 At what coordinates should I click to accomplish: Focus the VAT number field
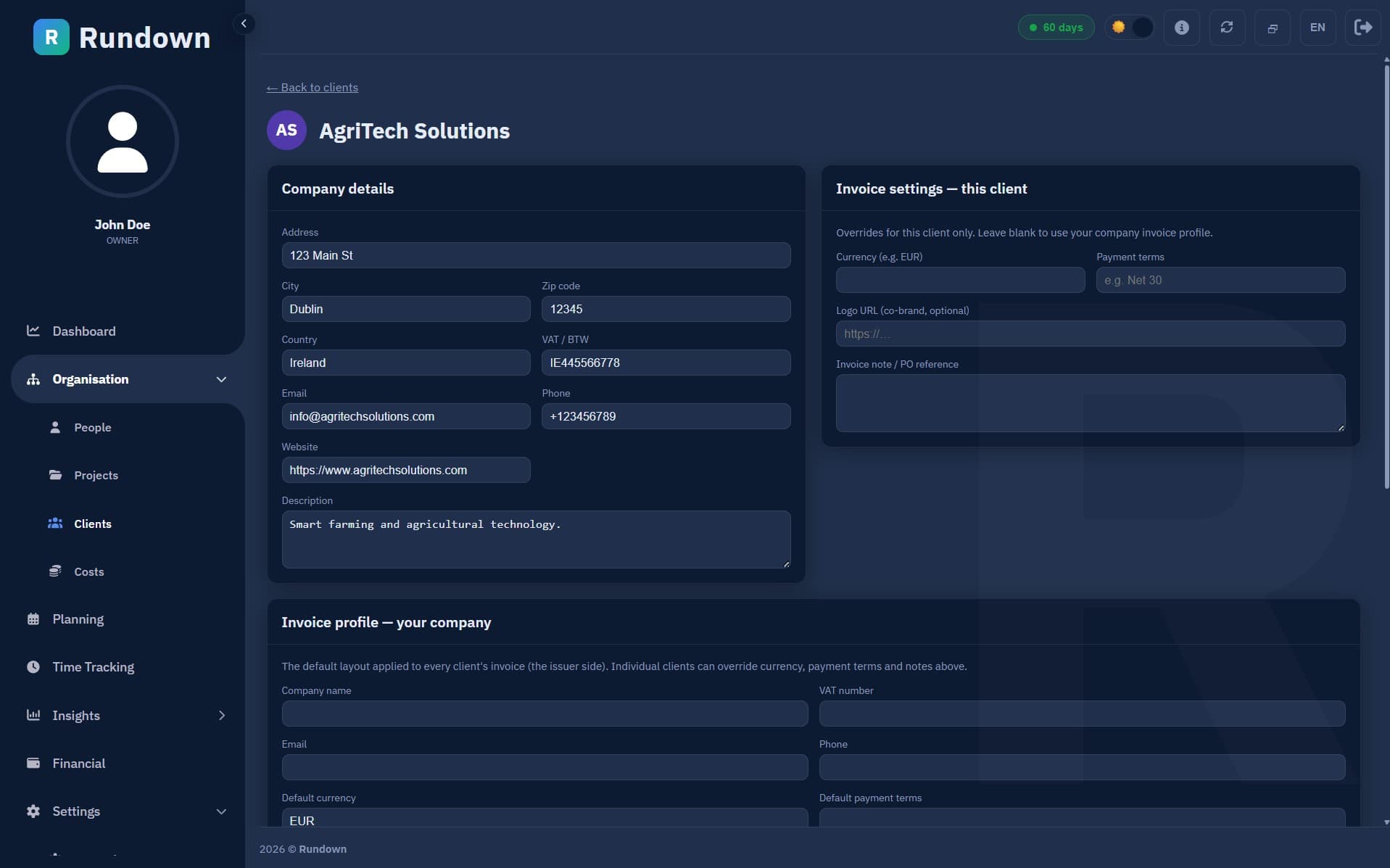[x=1082, y=714]
